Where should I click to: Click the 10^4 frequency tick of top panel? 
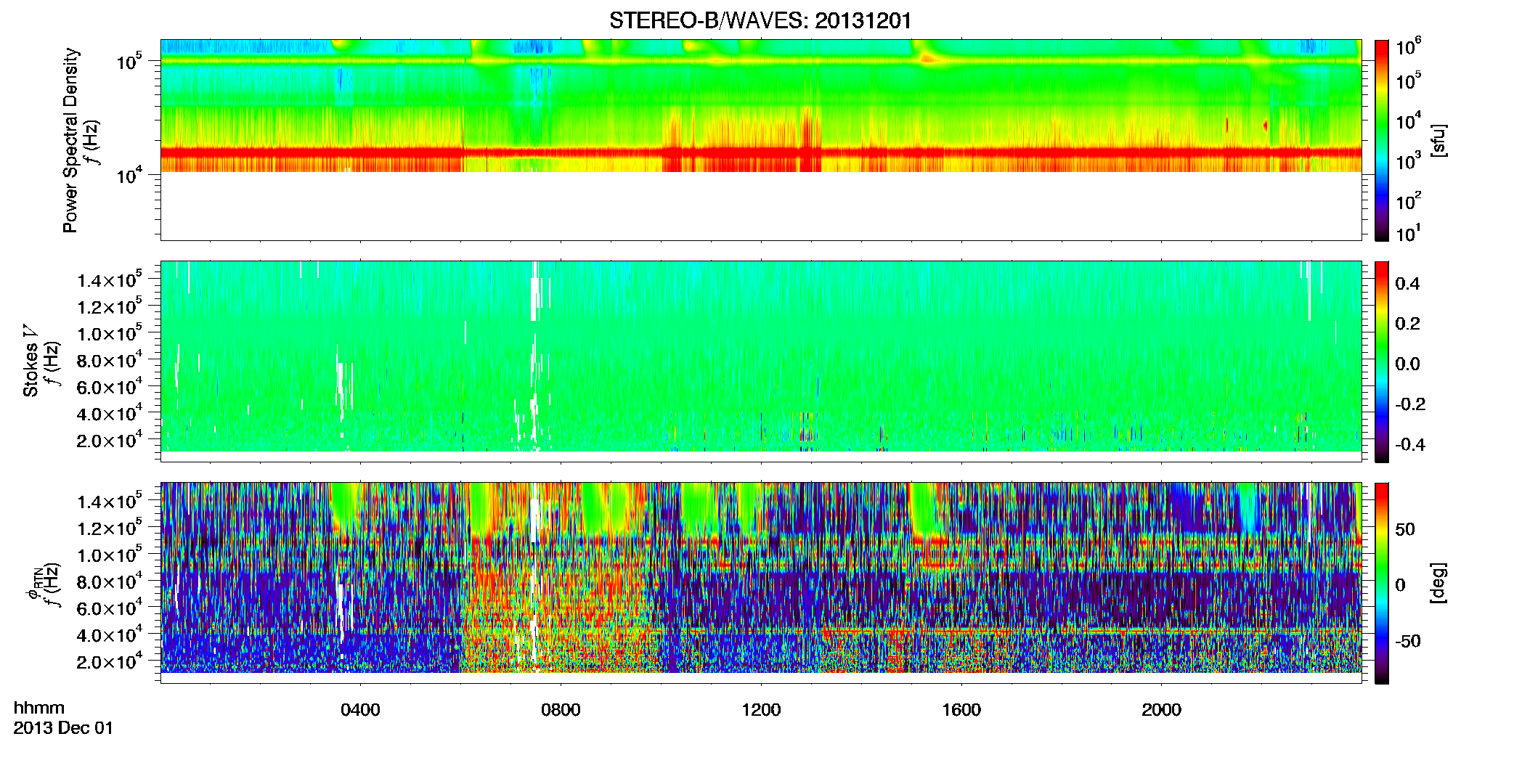129,175
